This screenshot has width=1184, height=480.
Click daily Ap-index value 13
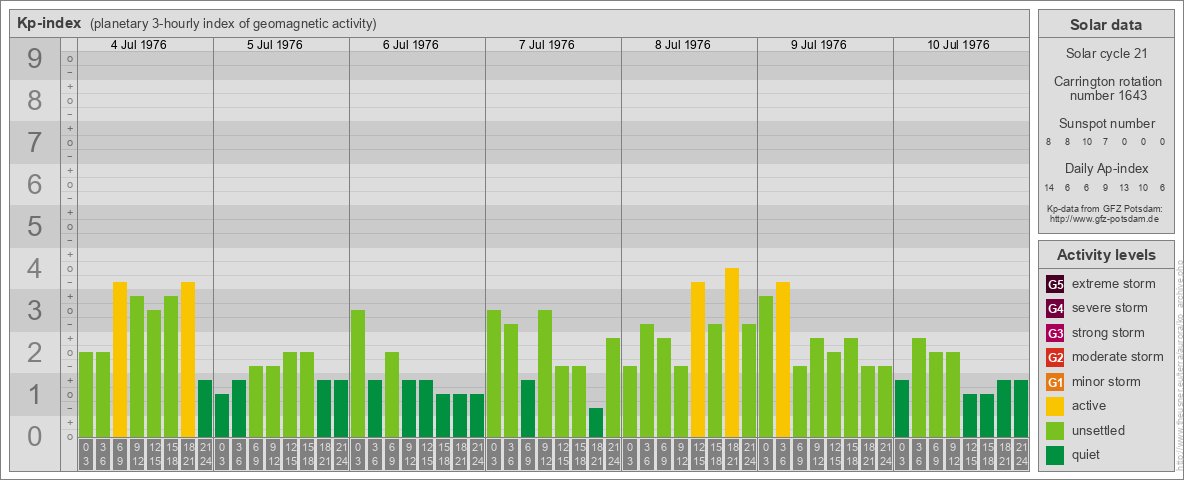pos(1124,187)
